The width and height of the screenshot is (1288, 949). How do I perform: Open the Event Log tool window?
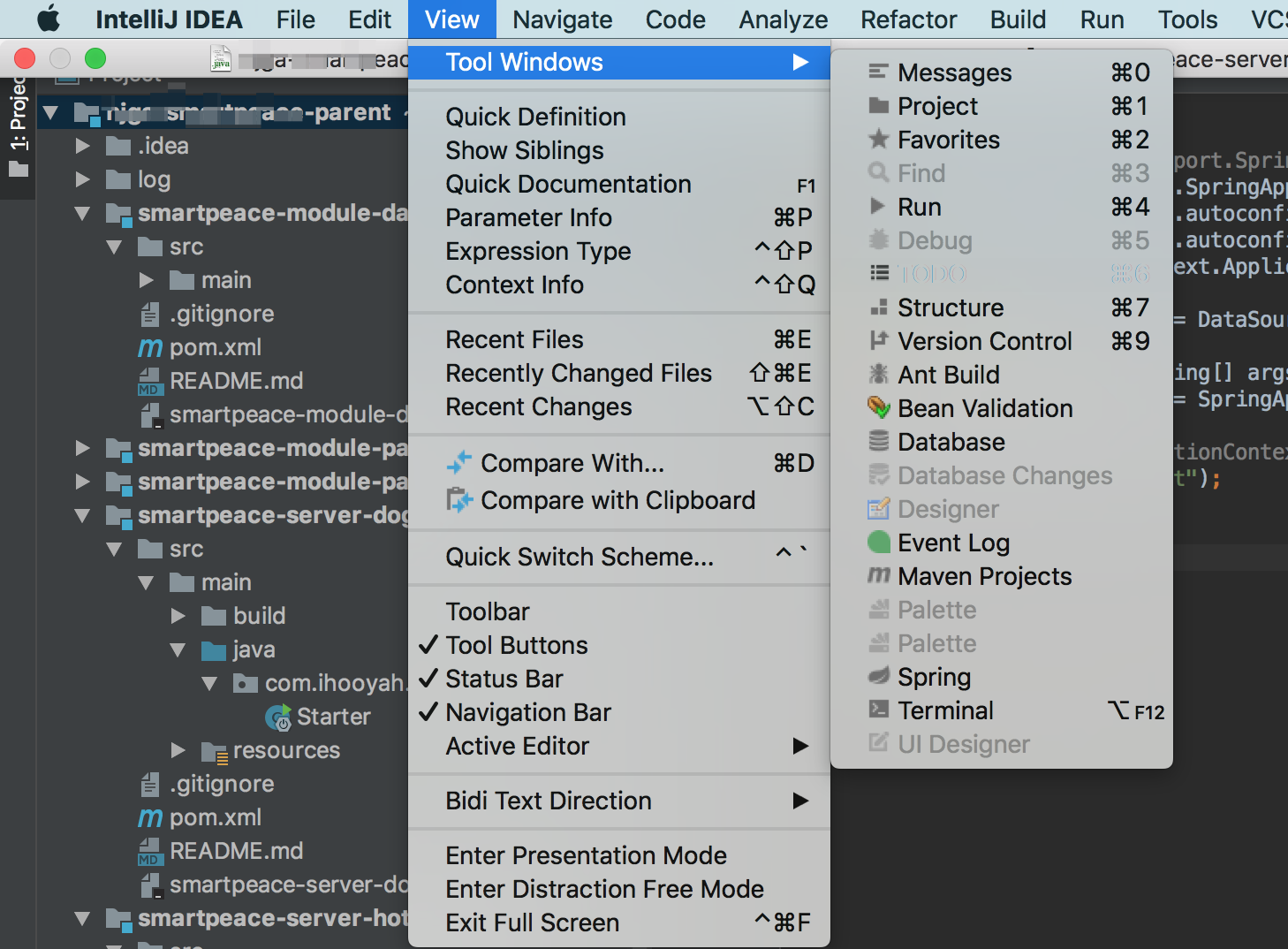click(x=952, y=543)
